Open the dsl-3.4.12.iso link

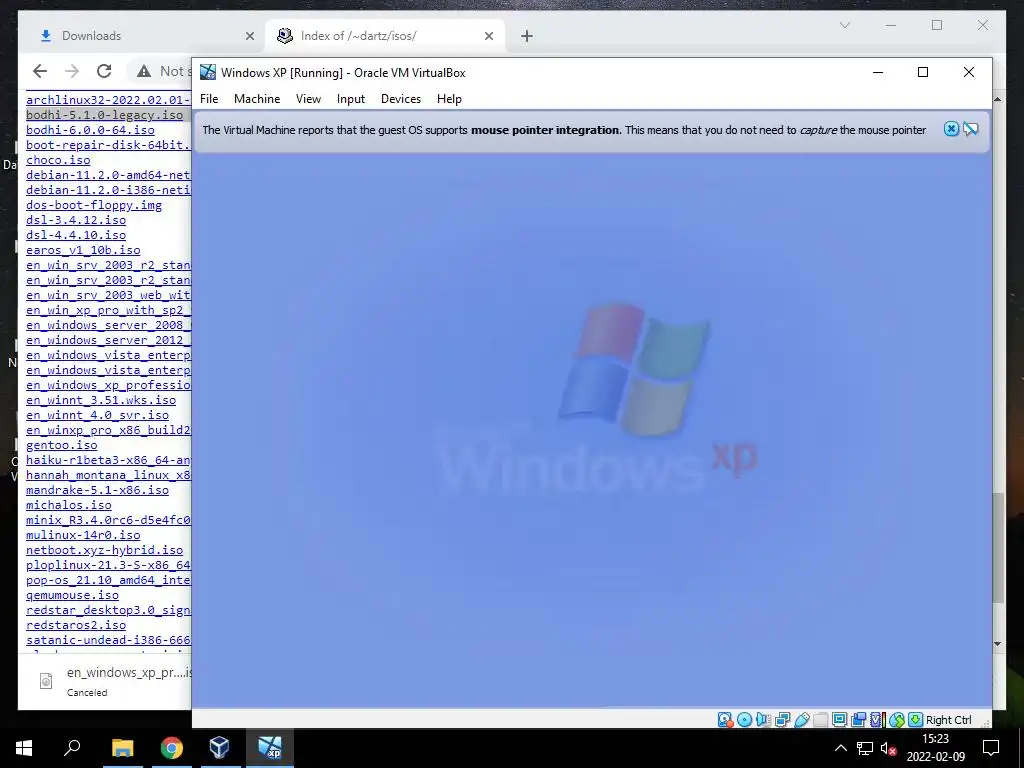[x=76, y=220]
